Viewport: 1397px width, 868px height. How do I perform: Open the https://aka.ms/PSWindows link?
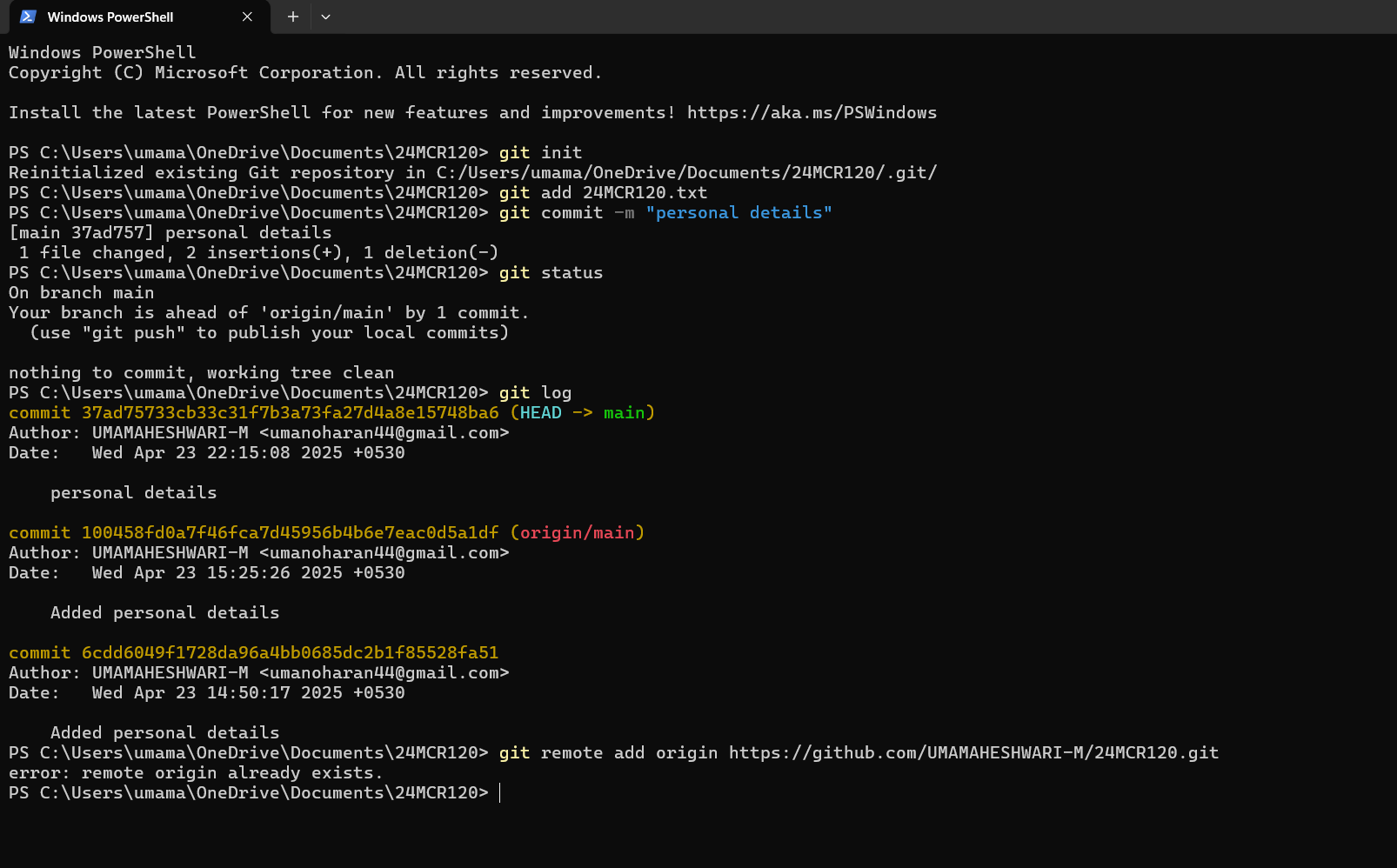pos(812,113)
